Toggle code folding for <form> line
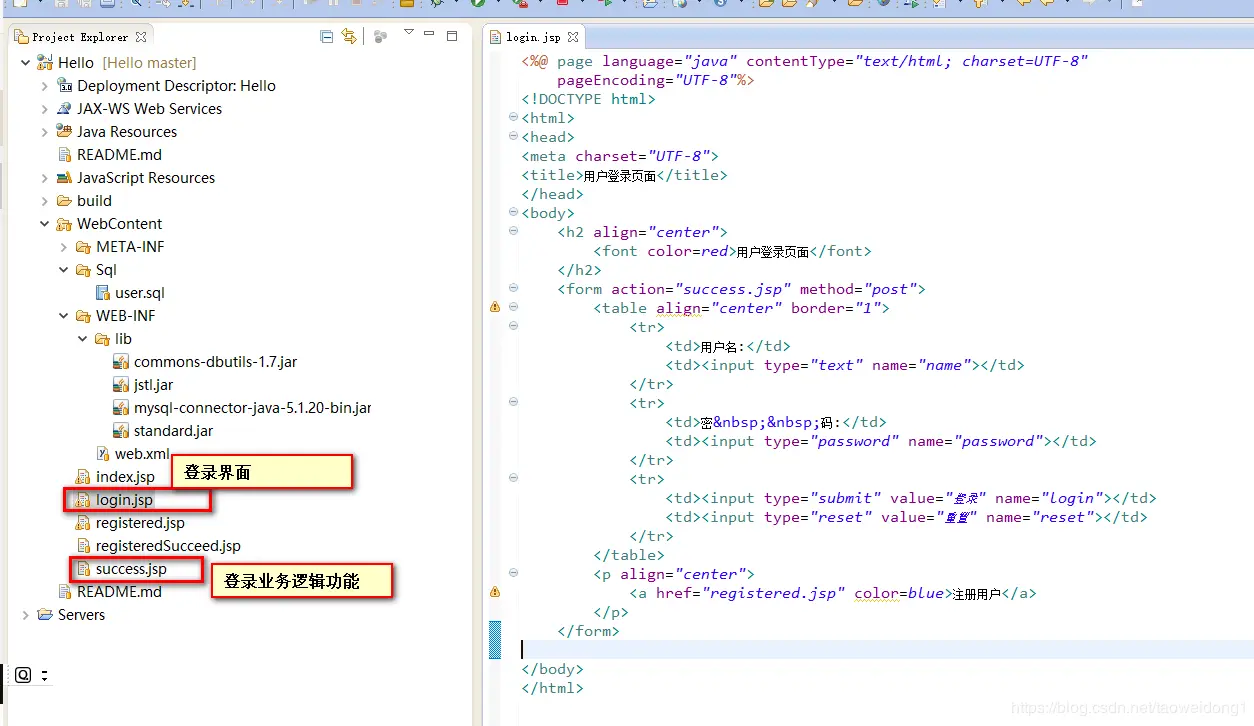1254x726 pixels. pos(513,289)
